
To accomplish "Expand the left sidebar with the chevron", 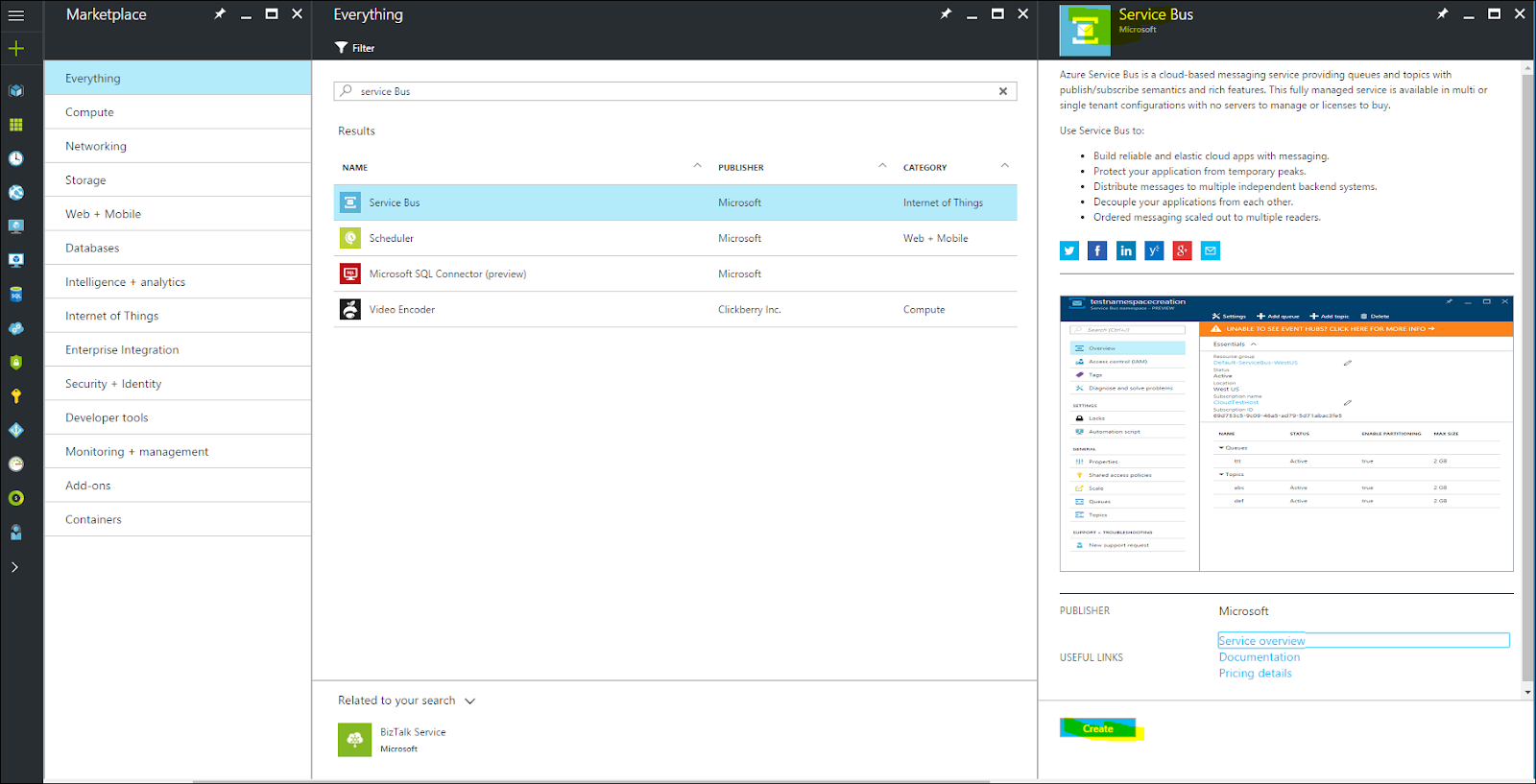I will coord(15,567).
